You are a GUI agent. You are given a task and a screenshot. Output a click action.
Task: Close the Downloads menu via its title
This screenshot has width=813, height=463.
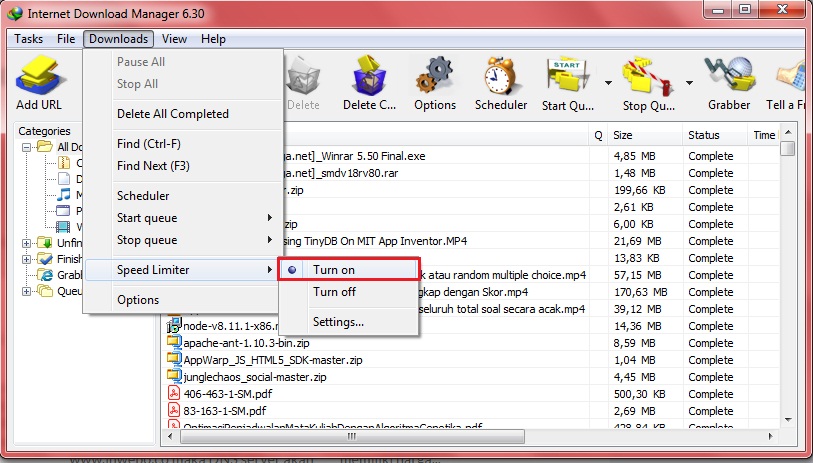pos(118,39)
